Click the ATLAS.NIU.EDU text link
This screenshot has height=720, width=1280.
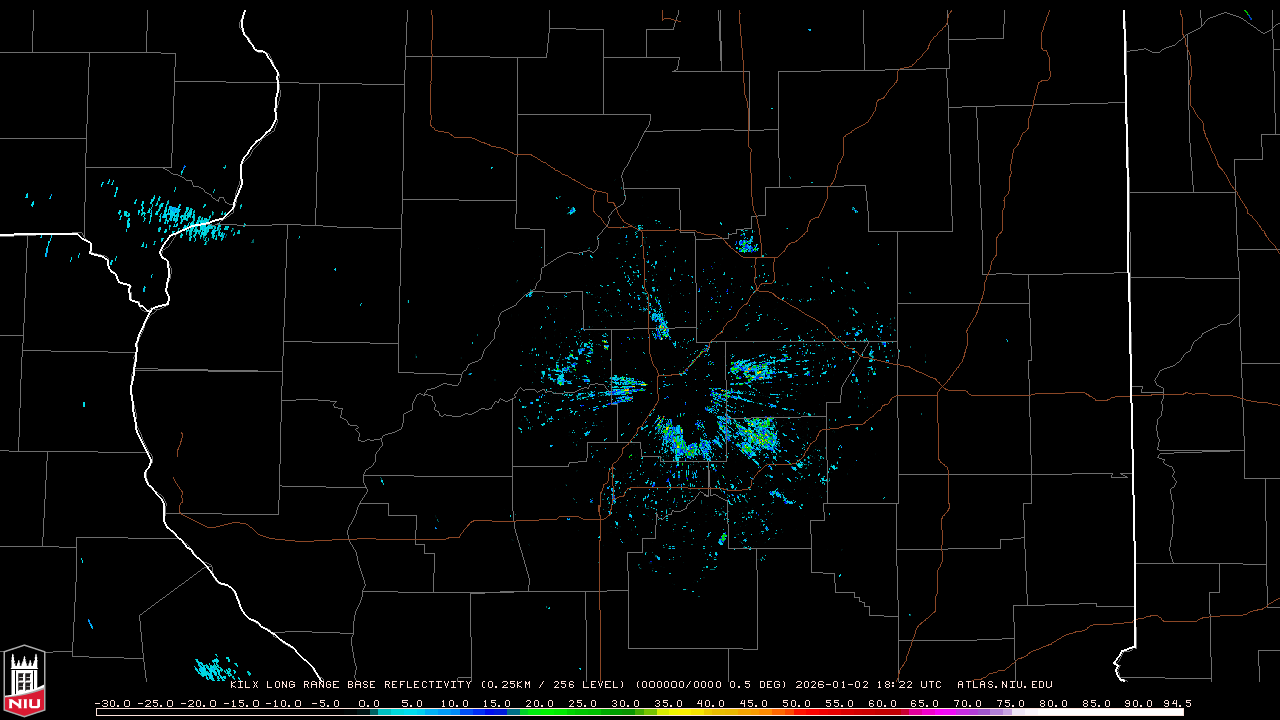click(x=1004, y=685)
